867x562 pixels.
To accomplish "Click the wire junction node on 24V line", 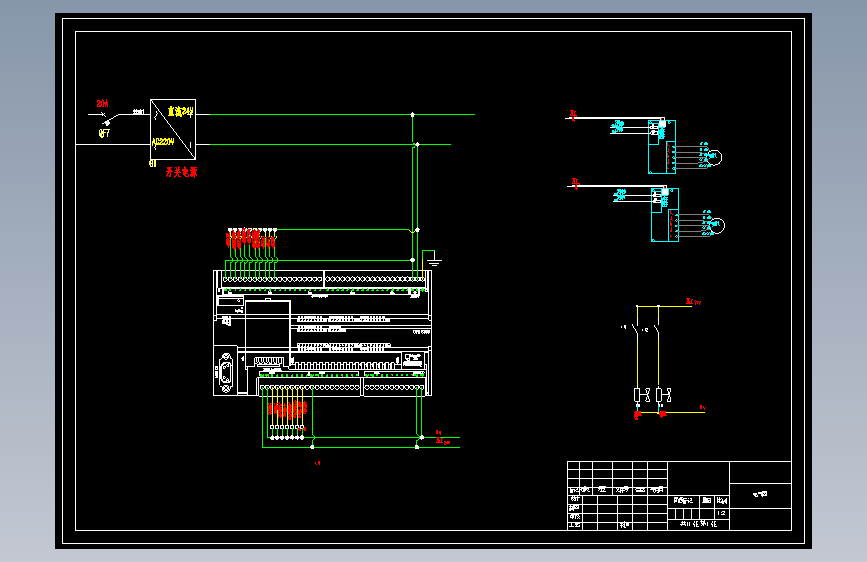I will (x=412, y=115).
